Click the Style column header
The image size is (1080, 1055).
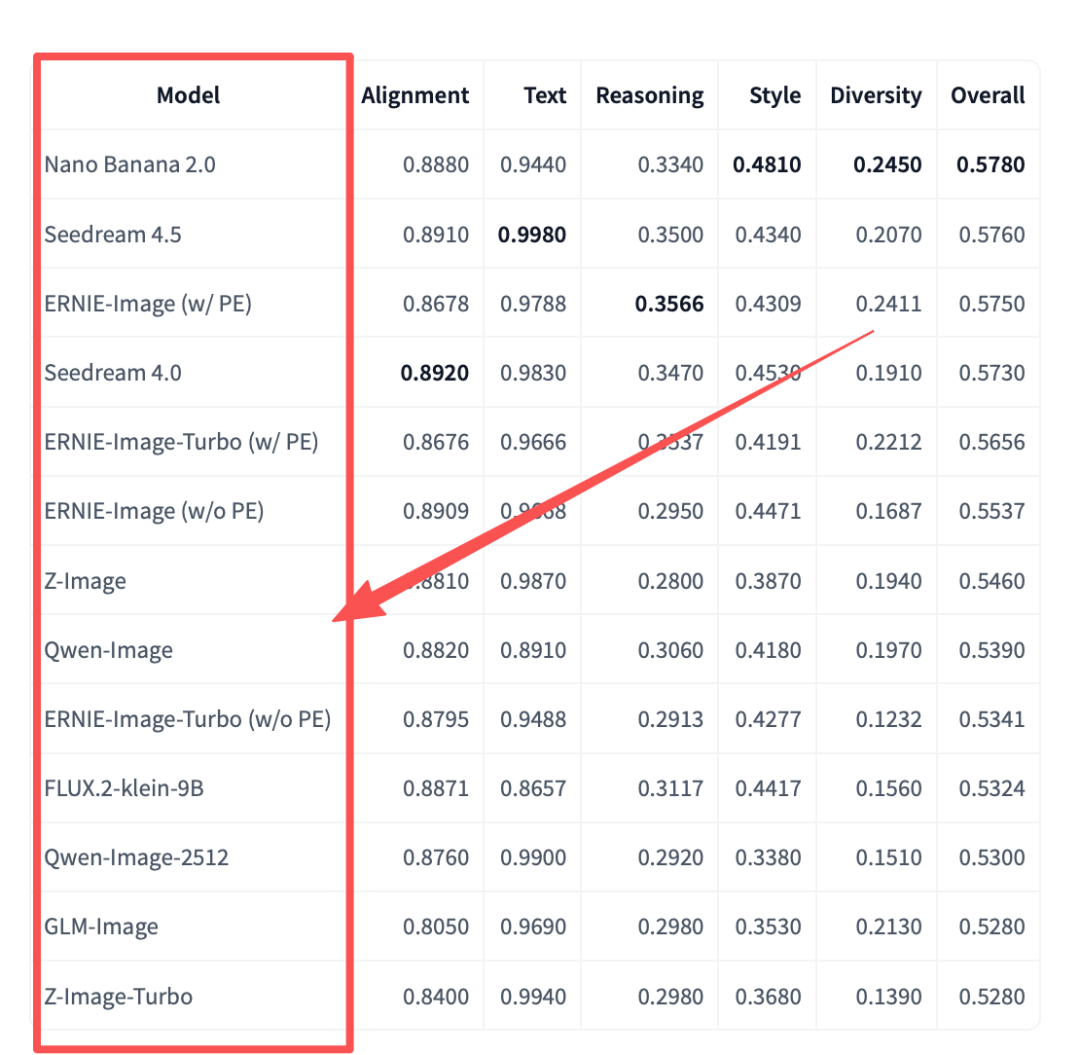(x=775, y=96)
